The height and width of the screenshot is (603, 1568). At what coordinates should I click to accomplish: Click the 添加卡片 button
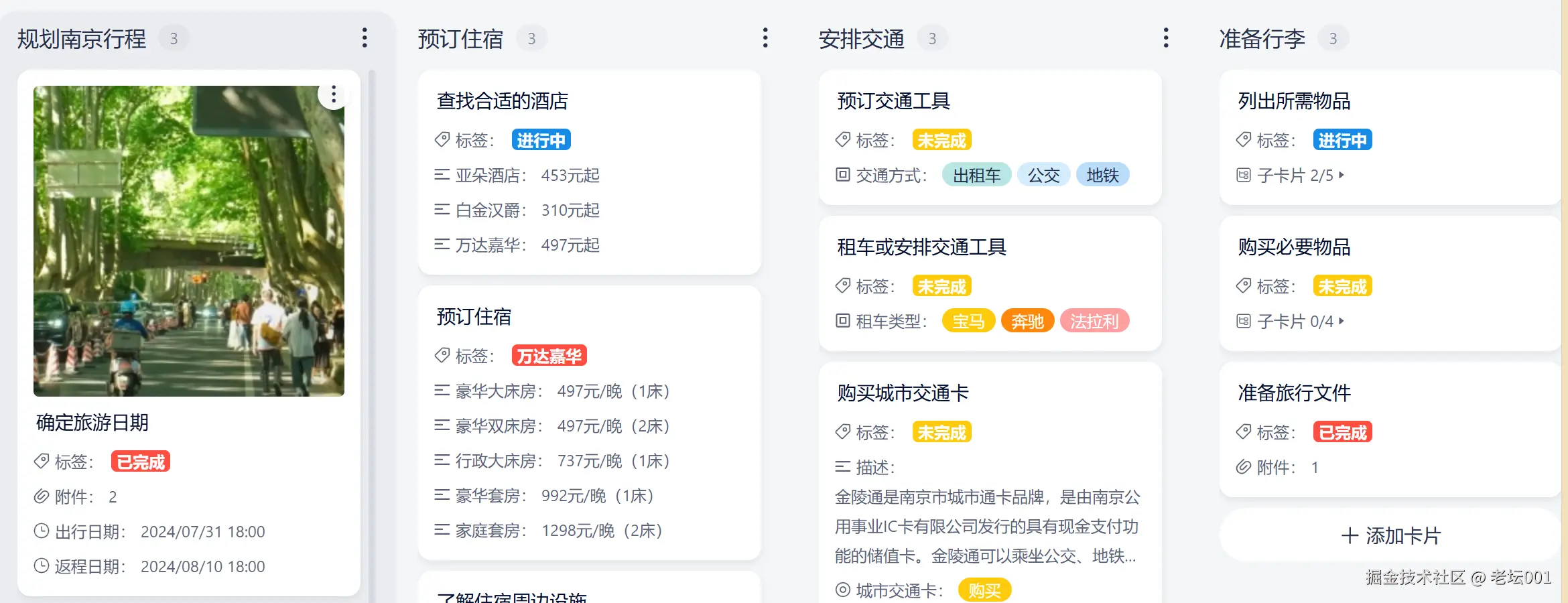coord(1390,535)
